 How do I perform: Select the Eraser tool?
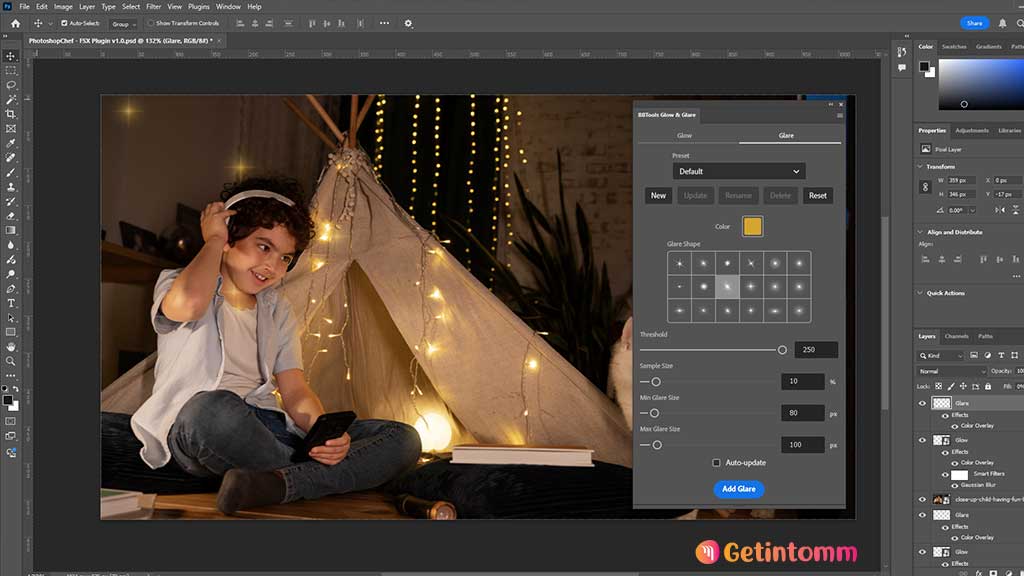coord(10,216)
